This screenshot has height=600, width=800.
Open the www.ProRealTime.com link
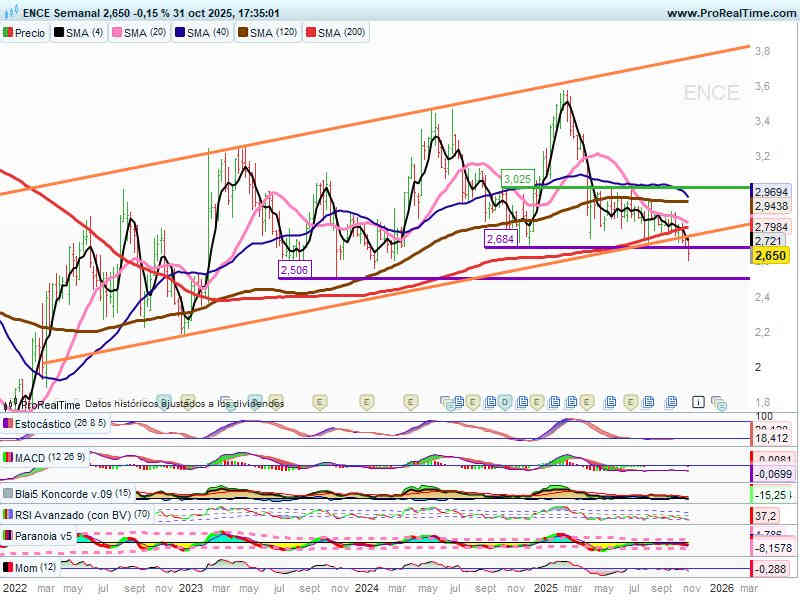click(x=730, y=13)
